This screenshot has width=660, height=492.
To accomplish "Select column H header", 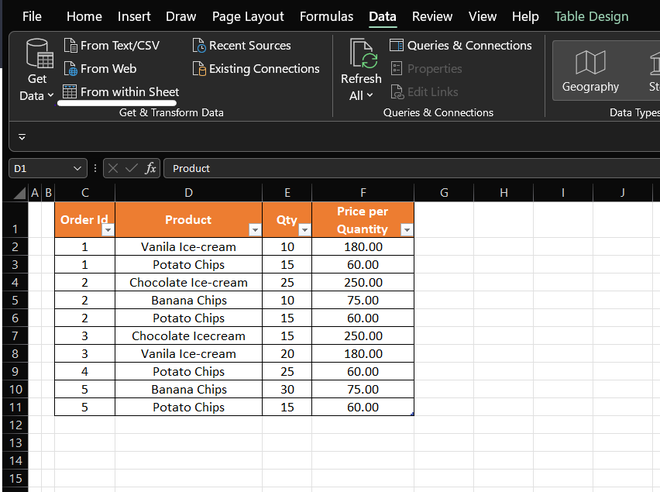I will [503, 193].
